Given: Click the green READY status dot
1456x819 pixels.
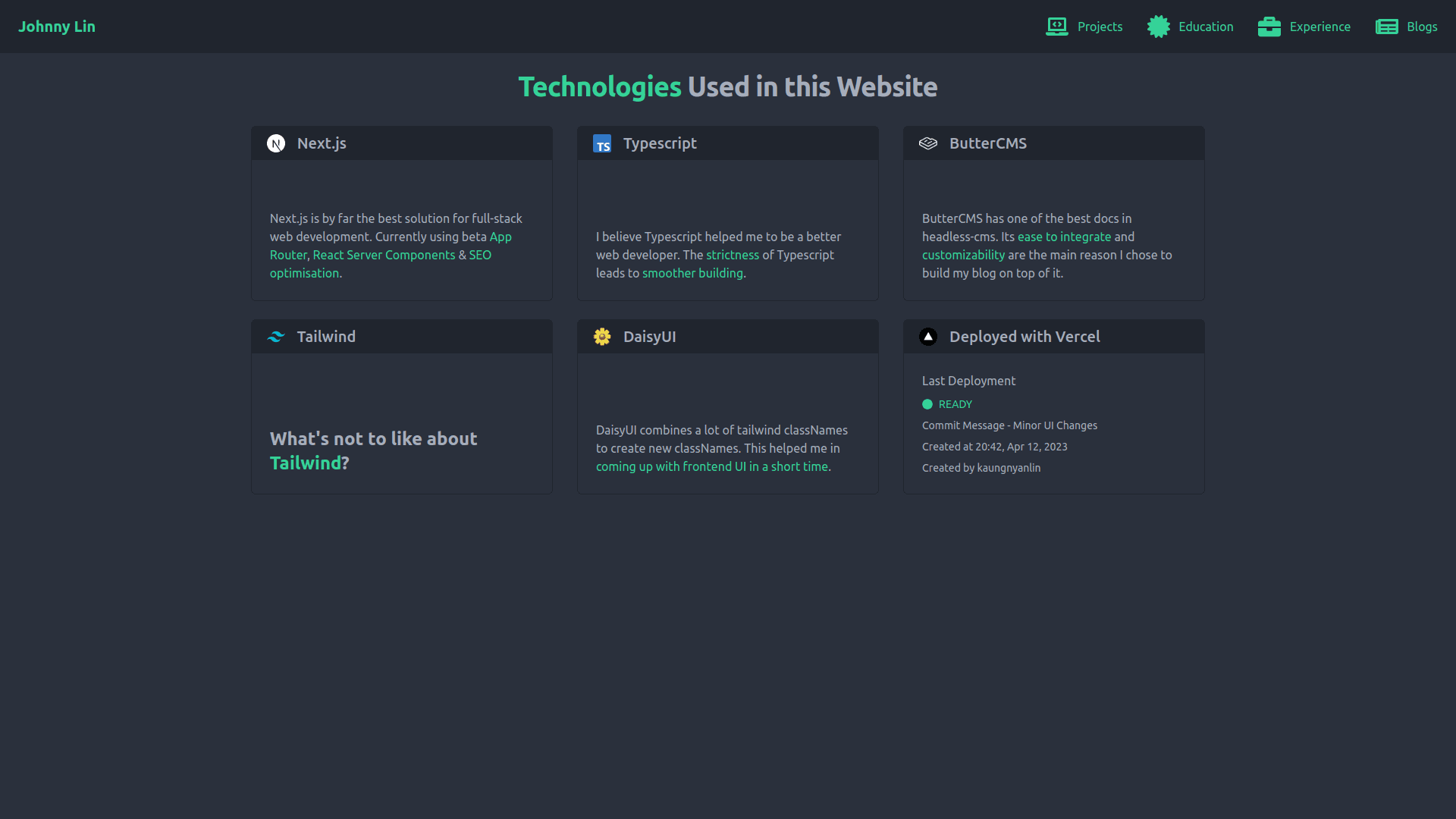Looking at the screenshot, I should pos(927,404).
